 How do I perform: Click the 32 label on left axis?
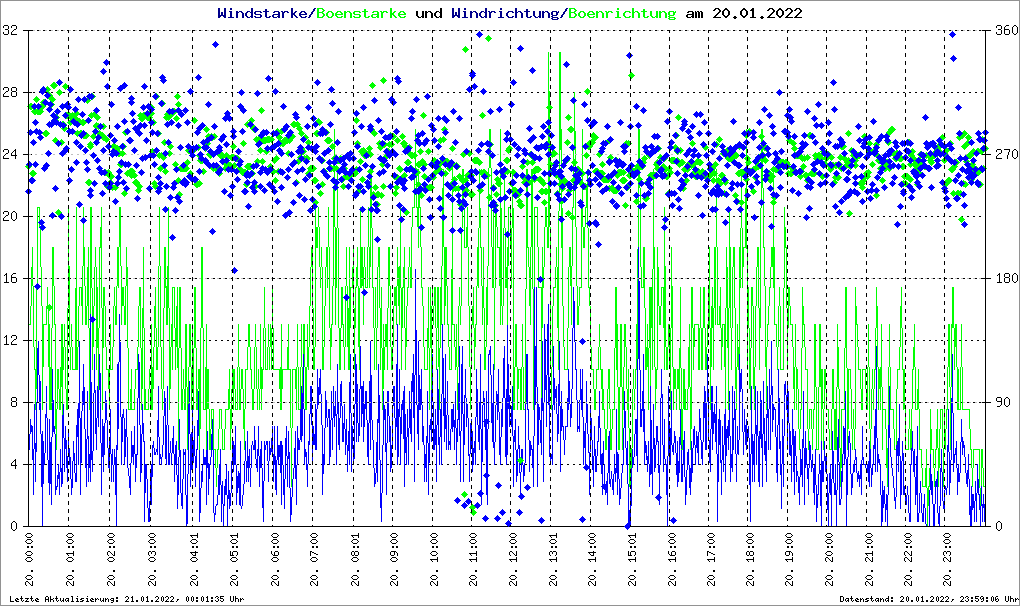tap(12, 31)
